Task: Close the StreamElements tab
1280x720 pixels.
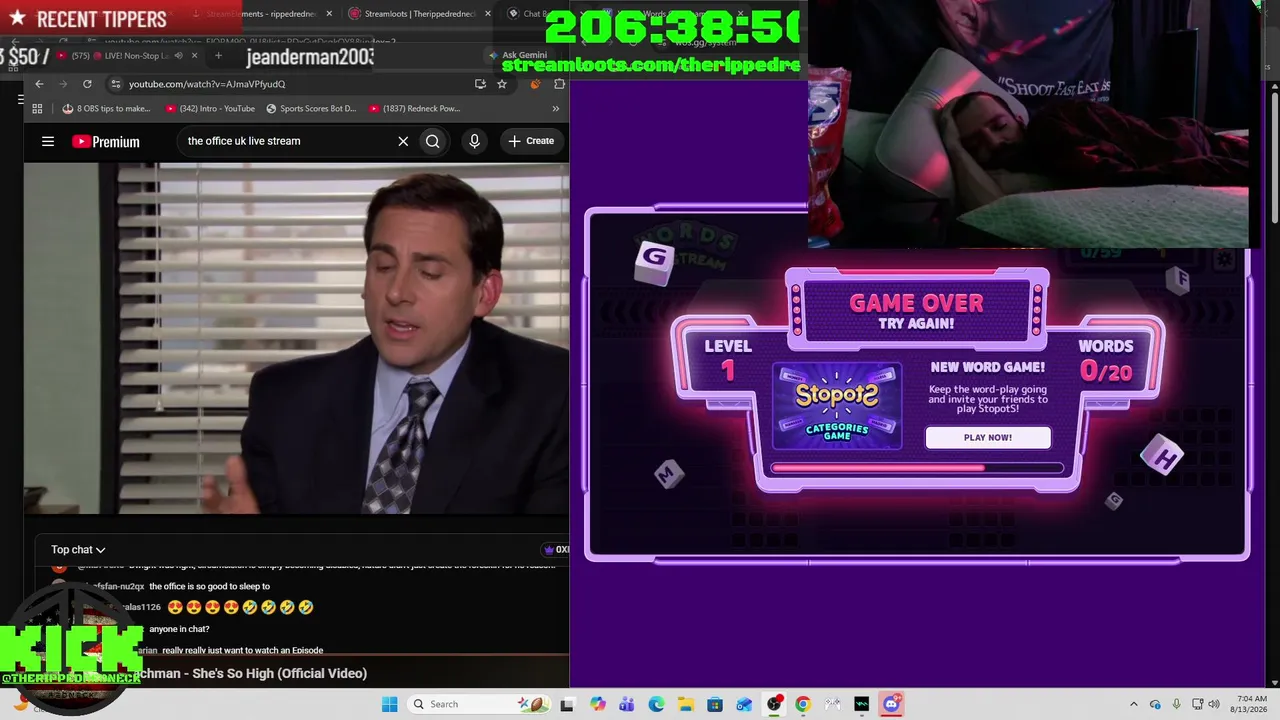Action: 329,14
